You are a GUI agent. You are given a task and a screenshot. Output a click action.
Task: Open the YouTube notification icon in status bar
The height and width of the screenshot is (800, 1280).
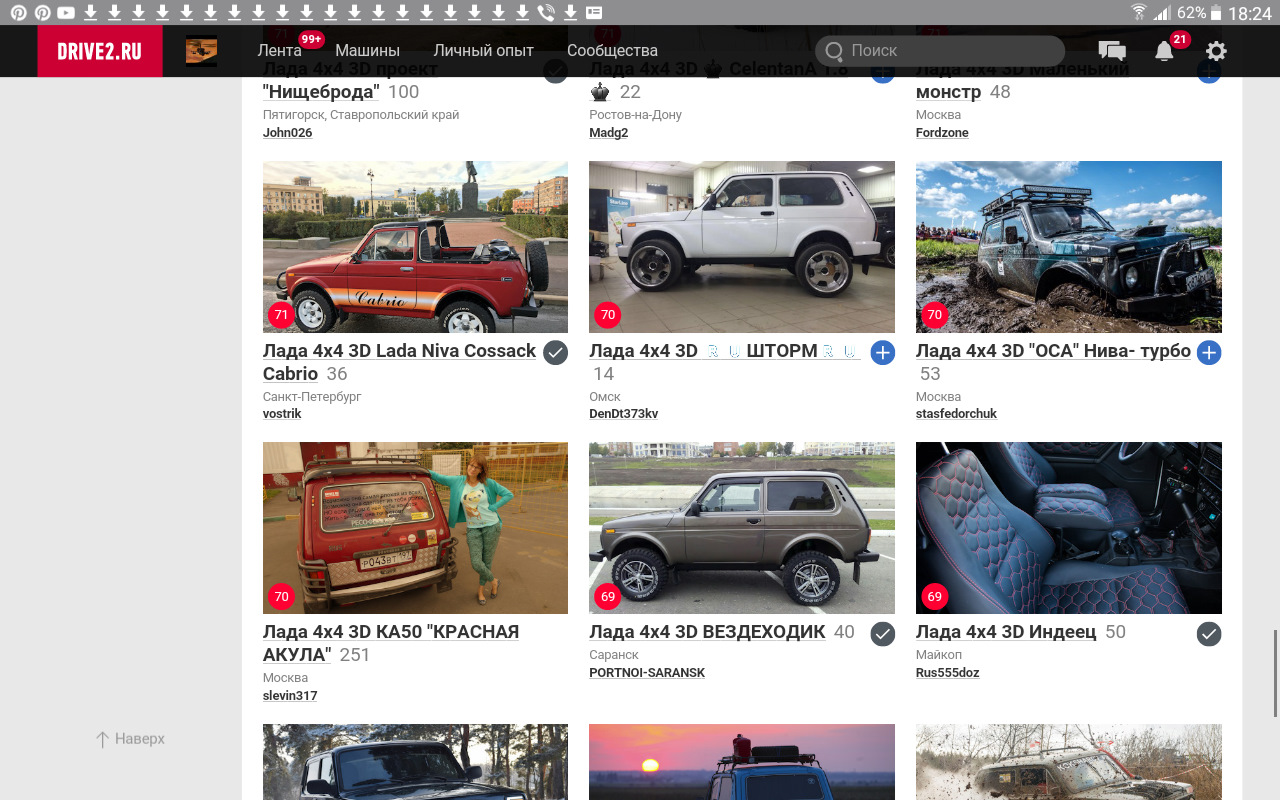tap(66, 12)
